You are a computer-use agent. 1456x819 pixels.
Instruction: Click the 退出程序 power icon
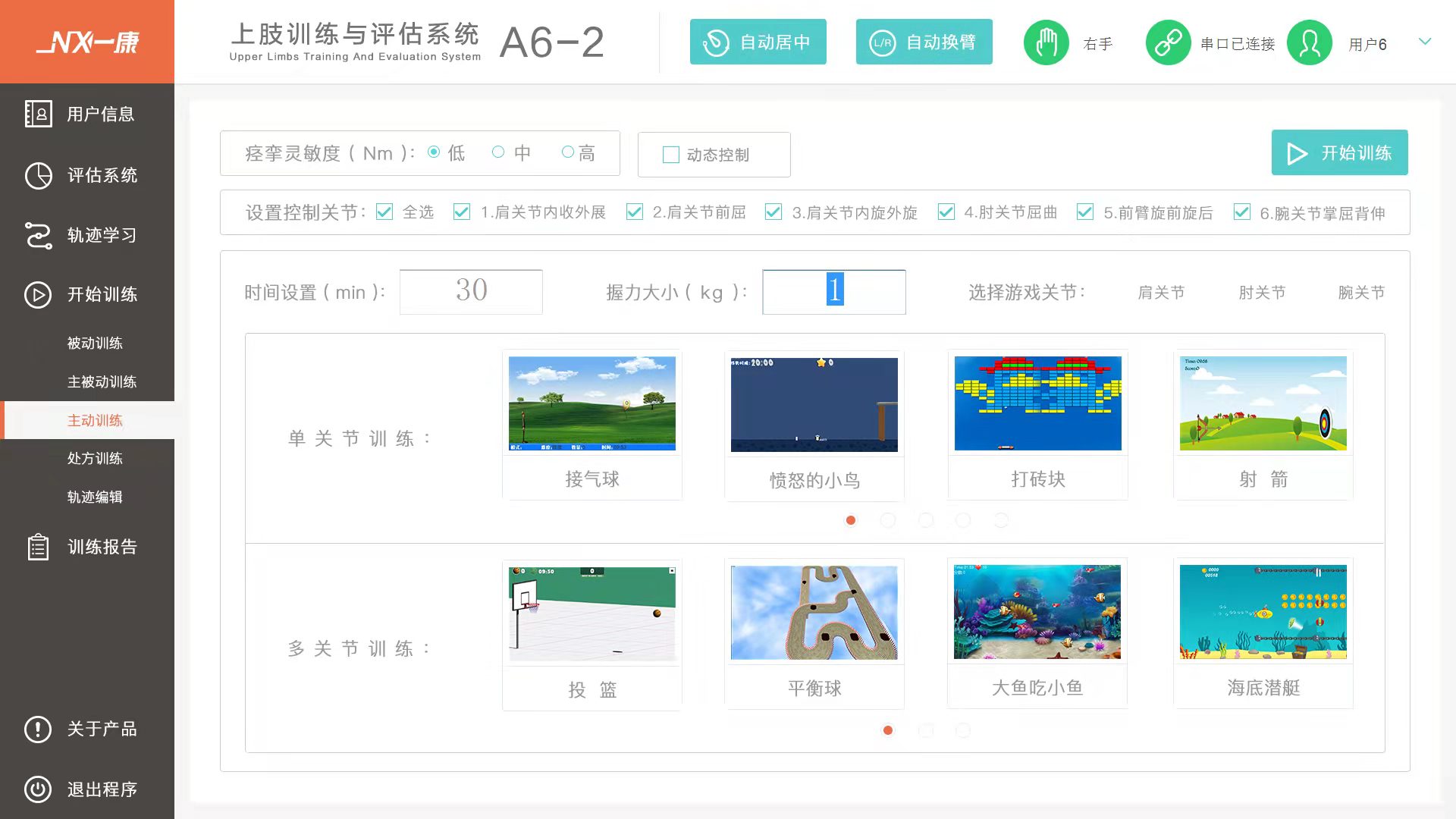38,789
